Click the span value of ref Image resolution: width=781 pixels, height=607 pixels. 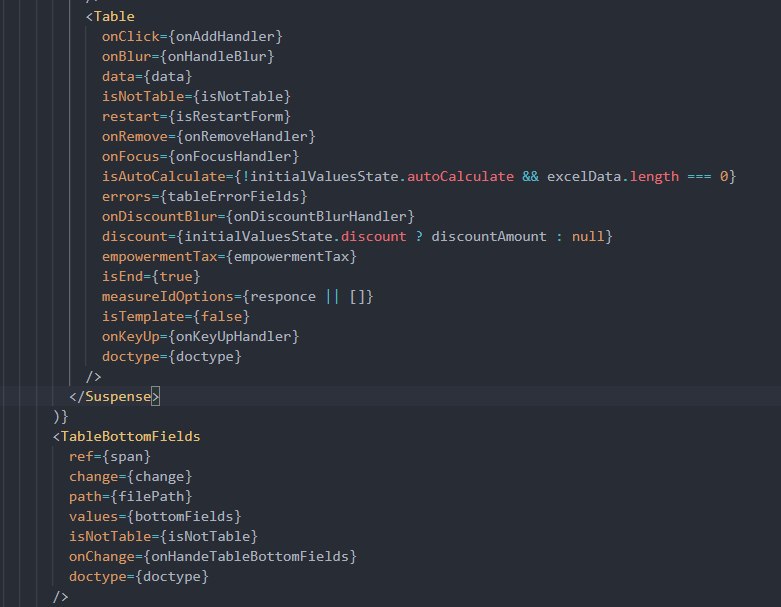(x=127, y=456)
